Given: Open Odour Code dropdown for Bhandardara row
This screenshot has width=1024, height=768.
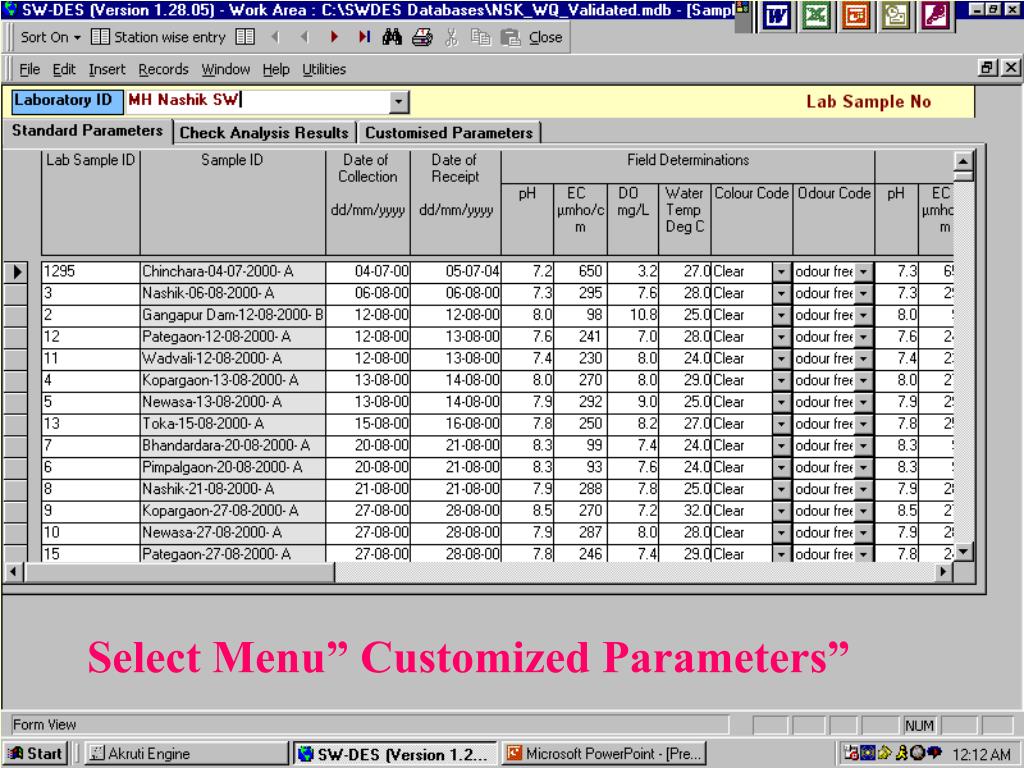Looking at the screenshot, I should click(863, 446).
